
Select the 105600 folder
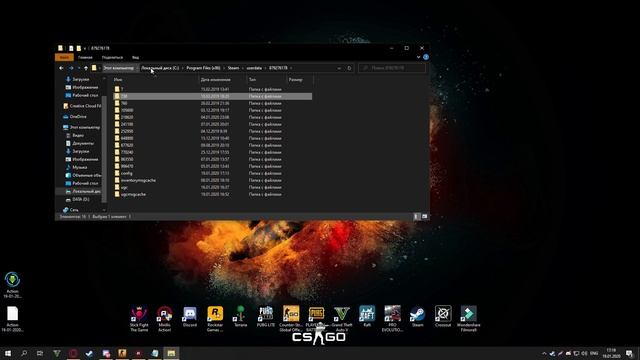(212, 110)
